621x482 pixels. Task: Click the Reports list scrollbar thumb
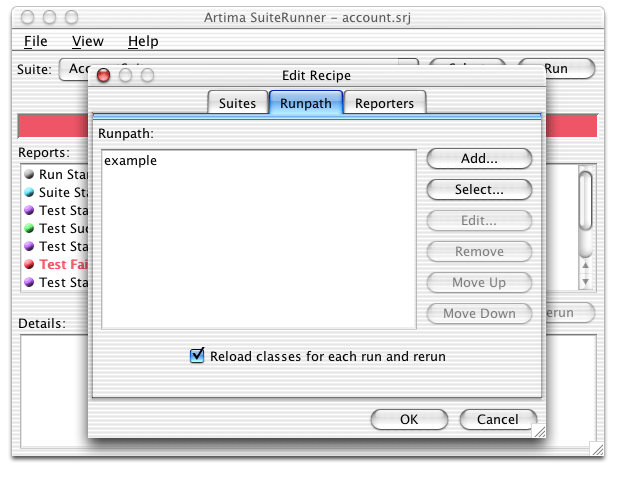tap(585, 200)
